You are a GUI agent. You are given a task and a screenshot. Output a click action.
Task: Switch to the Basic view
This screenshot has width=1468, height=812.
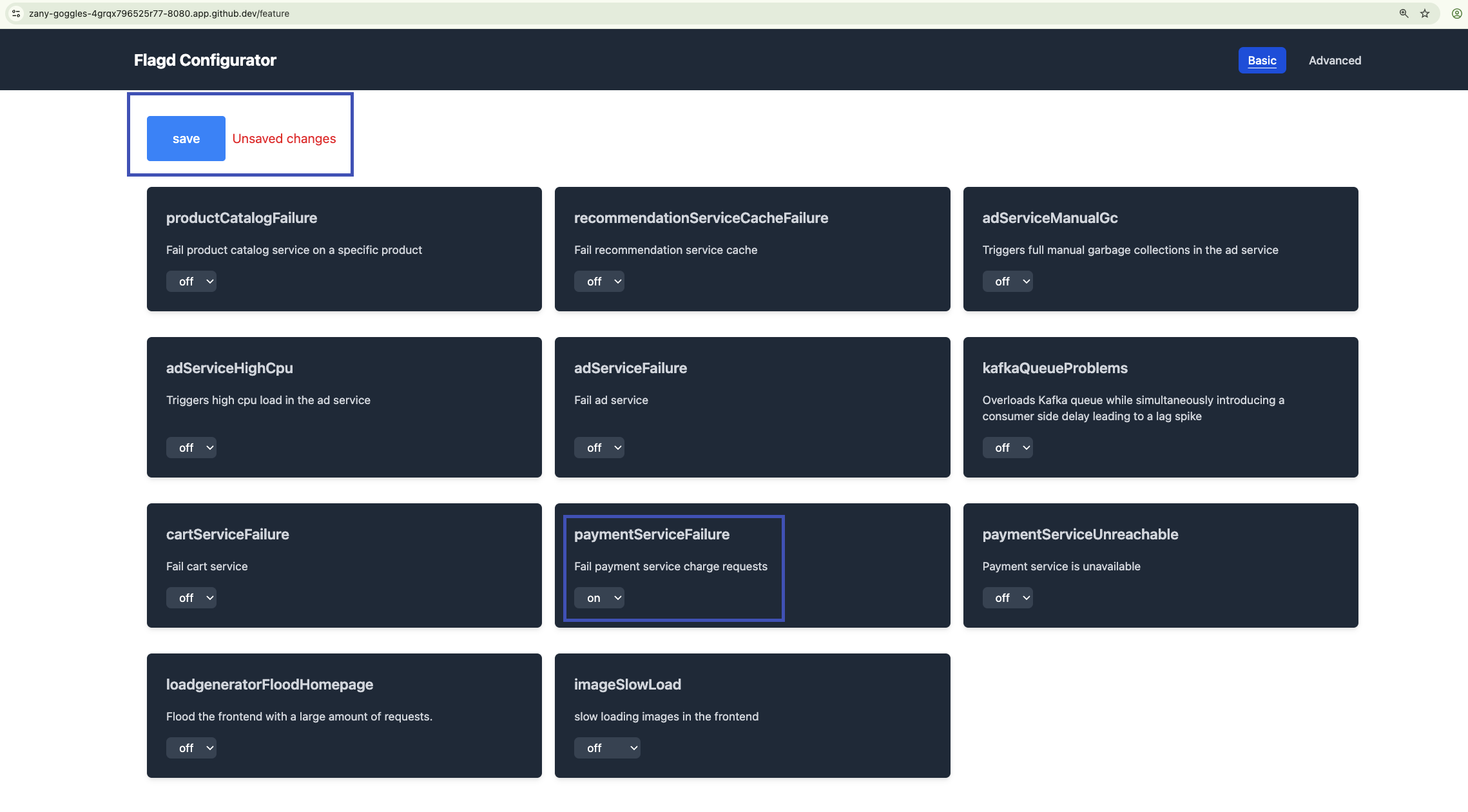tap(1262, 61)
